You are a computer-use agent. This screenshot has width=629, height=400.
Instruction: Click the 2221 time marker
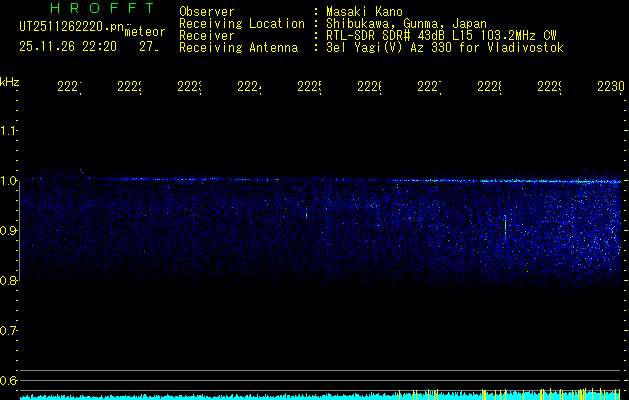[x=69, y=86]
